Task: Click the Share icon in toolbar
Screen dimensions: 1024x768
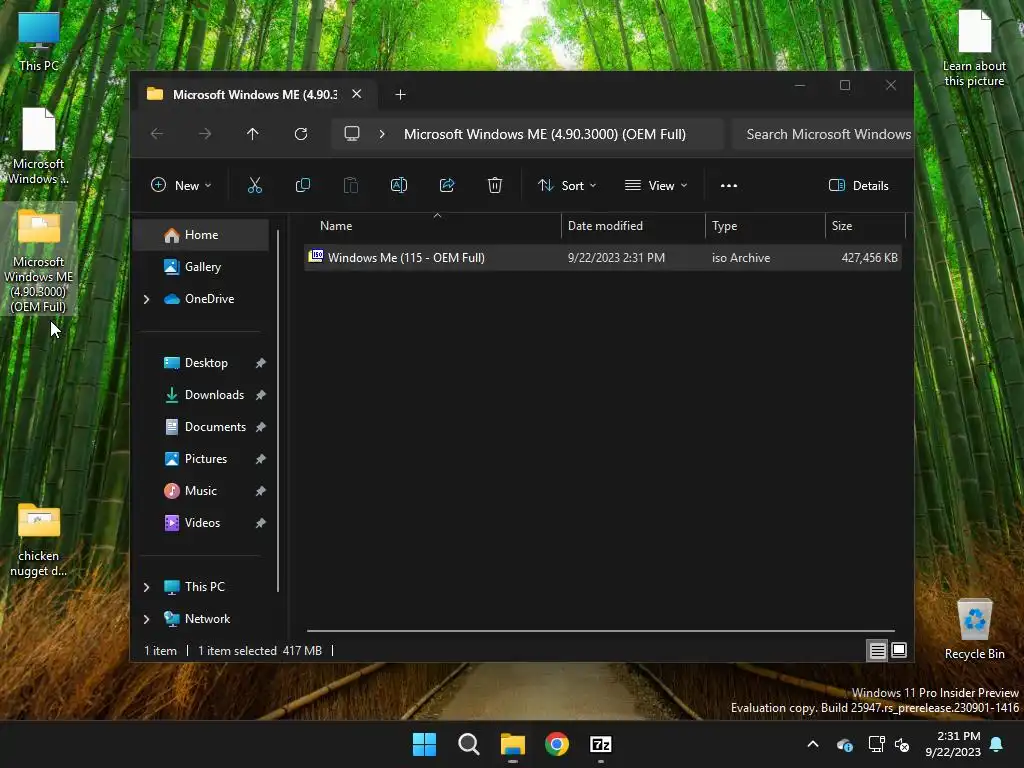Action: click(447, 185)
